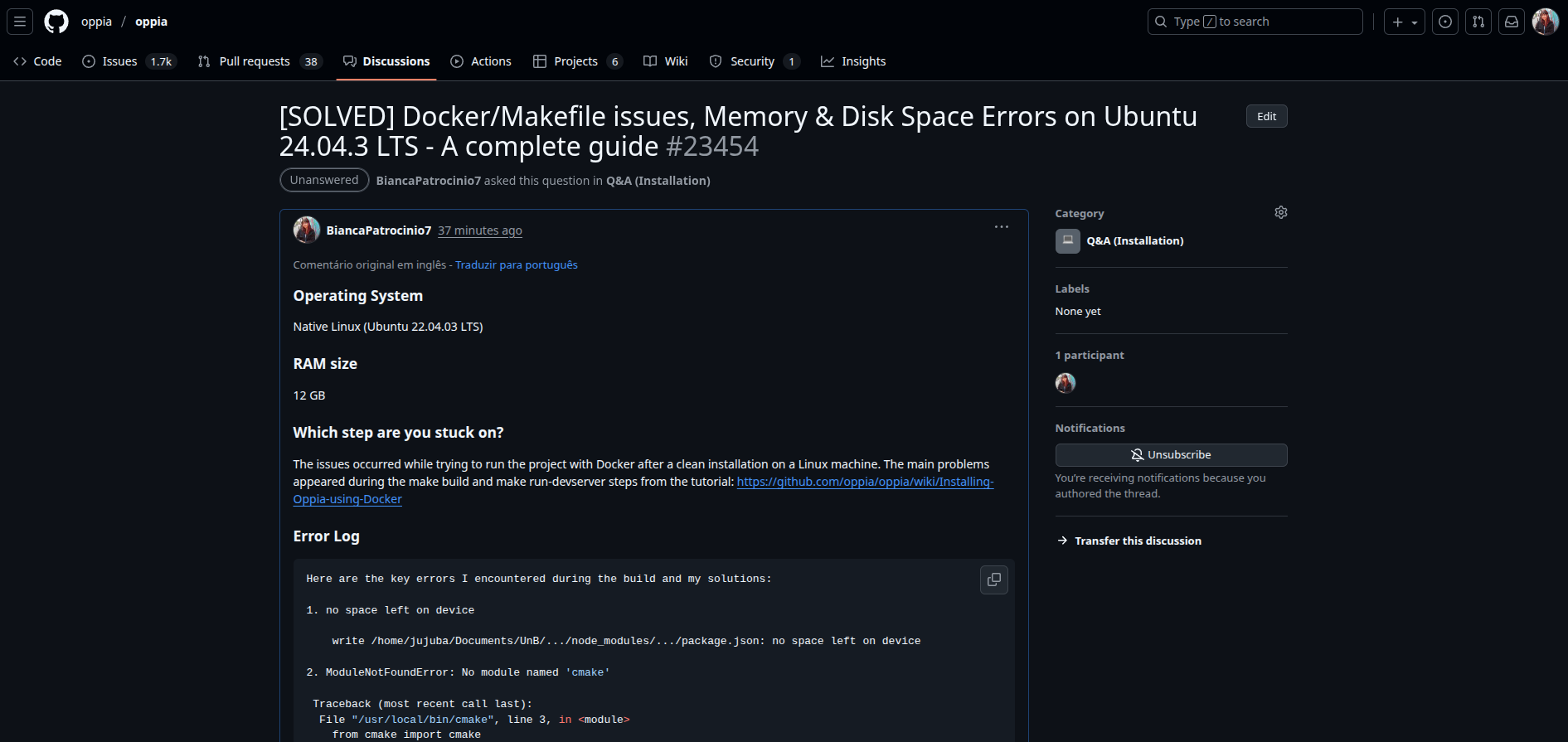
Task: Open the Installing Oppia using Docker link
Action: tap(864, 482)
